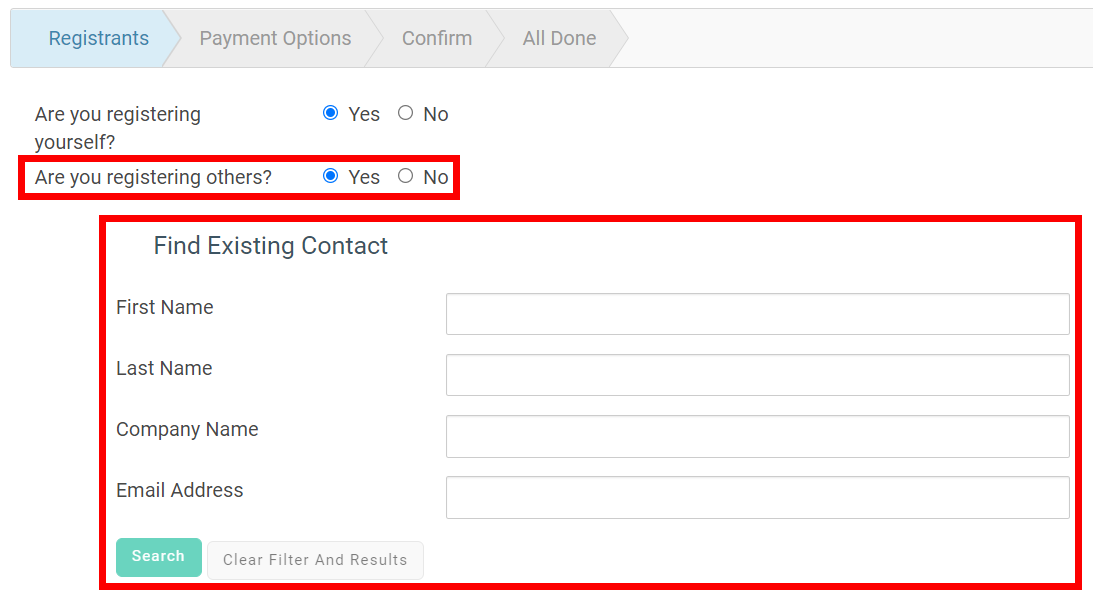Click the Last Name label
This screenshot has height=594, width=1093.
[164, 368]
